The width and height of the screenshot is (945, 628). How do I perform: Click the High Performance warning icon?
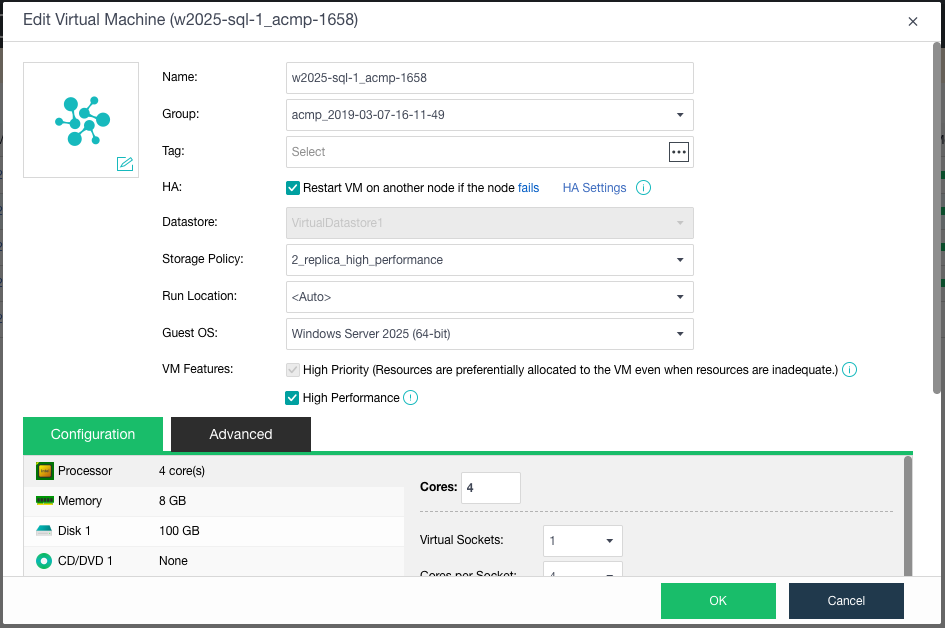pyautogui.click(x=410, y=398)
